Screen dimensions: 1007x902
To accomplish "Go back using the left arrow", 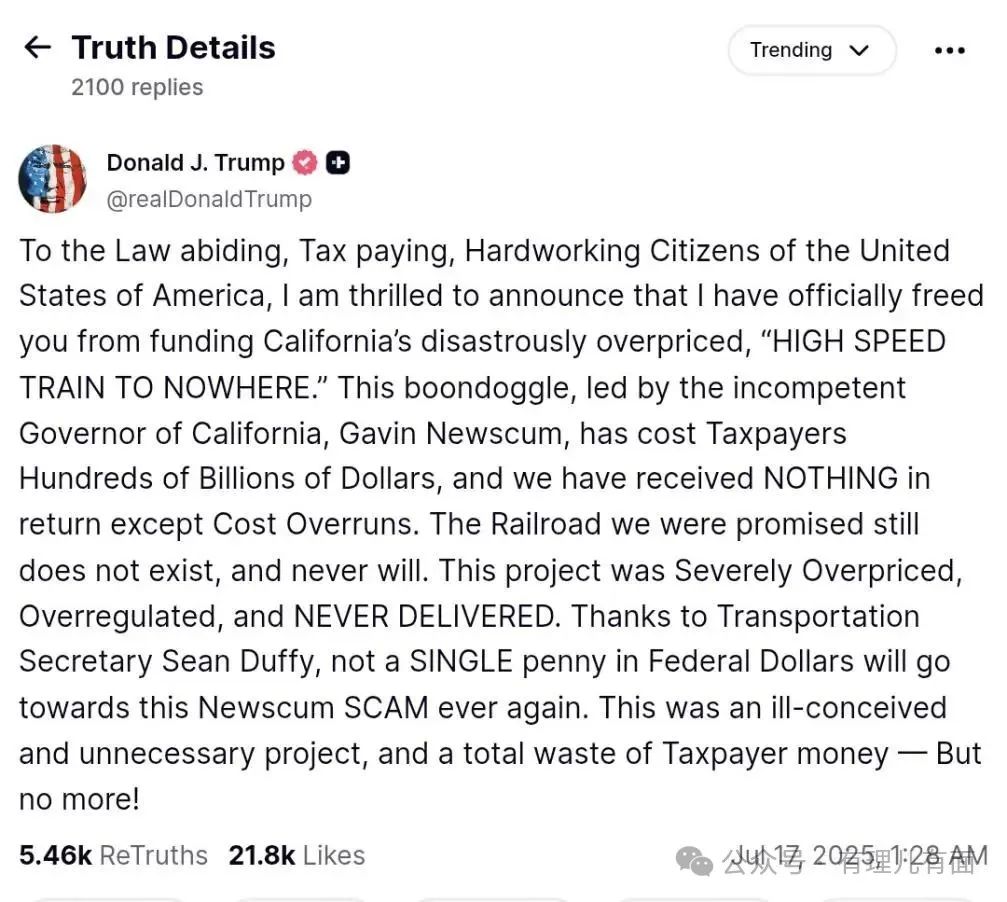I will tap(37, 47).
